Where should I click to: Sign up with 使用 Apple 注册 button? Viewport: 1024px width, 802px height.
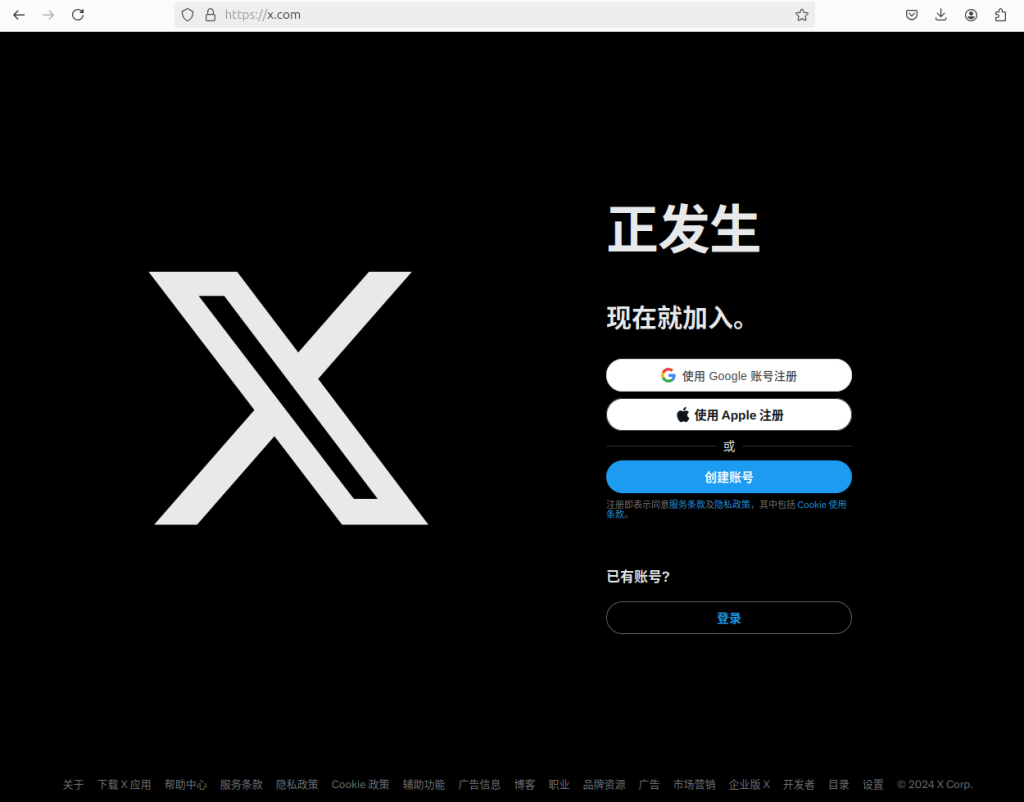(728, 415)
